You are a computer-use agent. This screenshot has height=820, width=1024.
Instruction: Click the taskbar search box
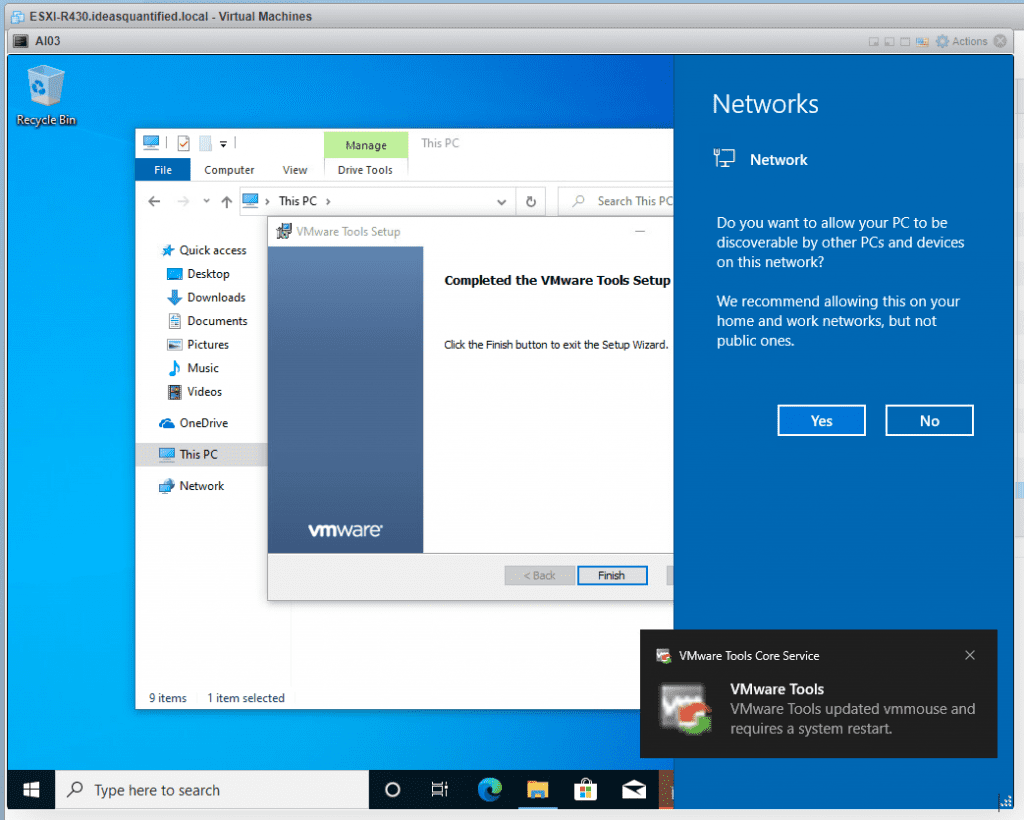tap(212, 790)
